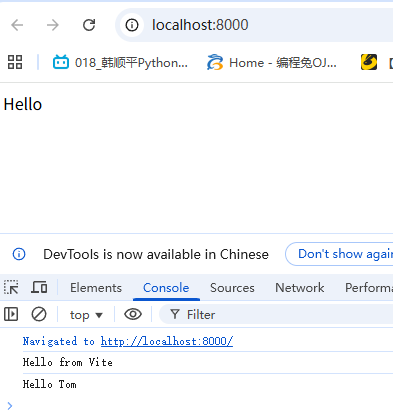Open the top JavaScript context dropdown

tap(86, 315)
